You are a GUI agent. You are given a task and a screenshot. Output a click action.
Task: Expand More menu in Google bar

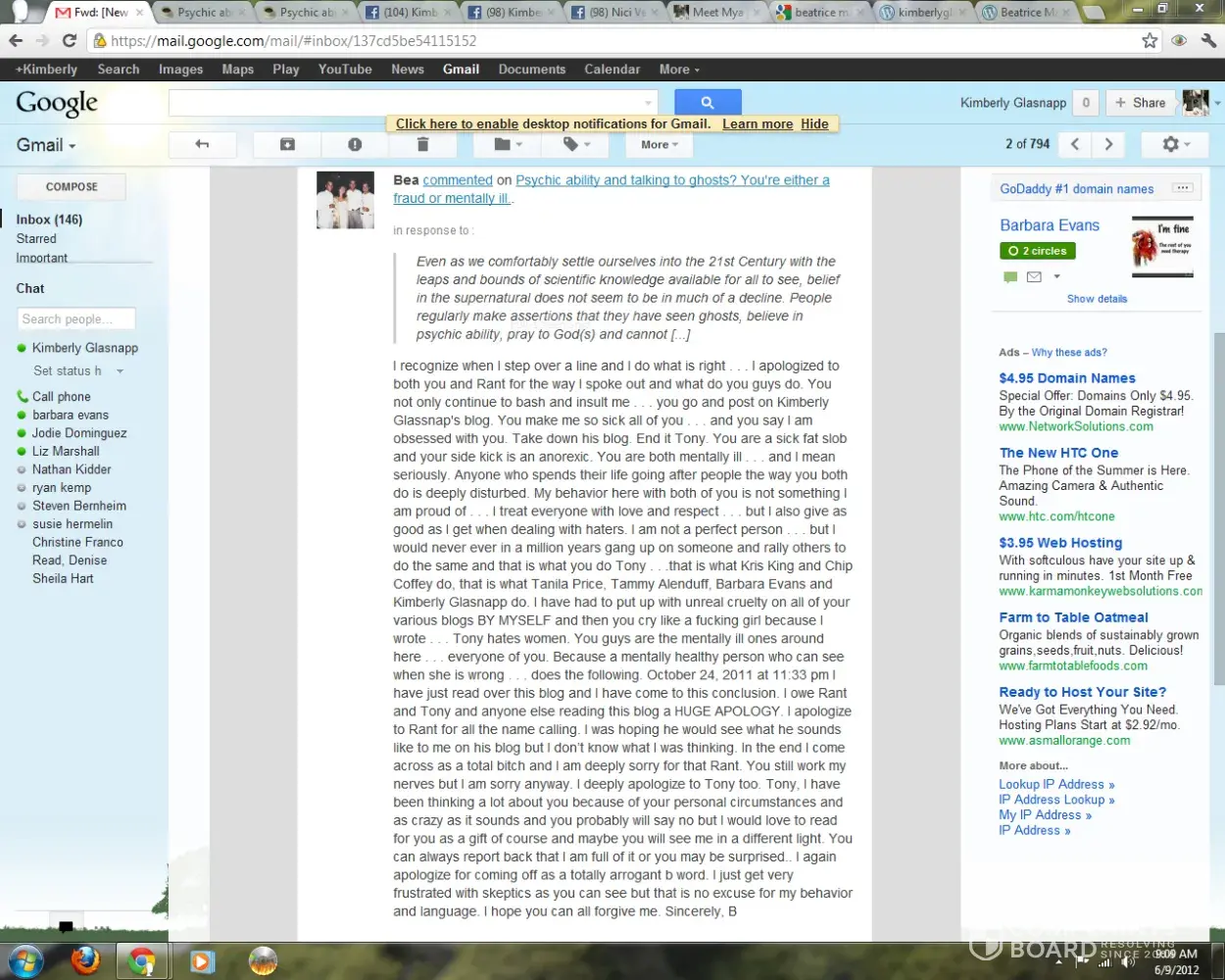(x=679, y=70)
